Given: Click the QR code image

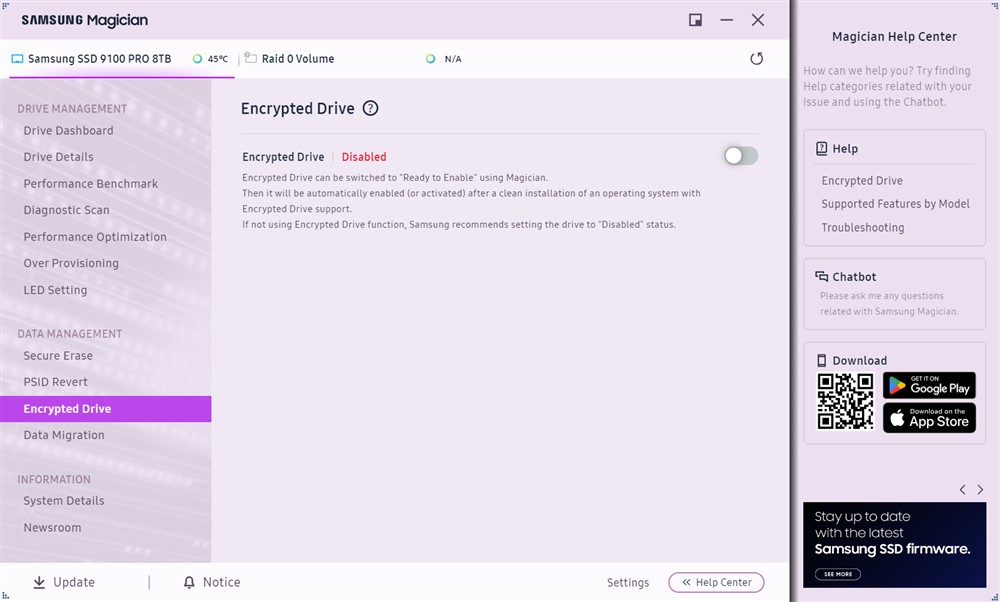Looking at the screenshot, I should [x=845, y=401].
